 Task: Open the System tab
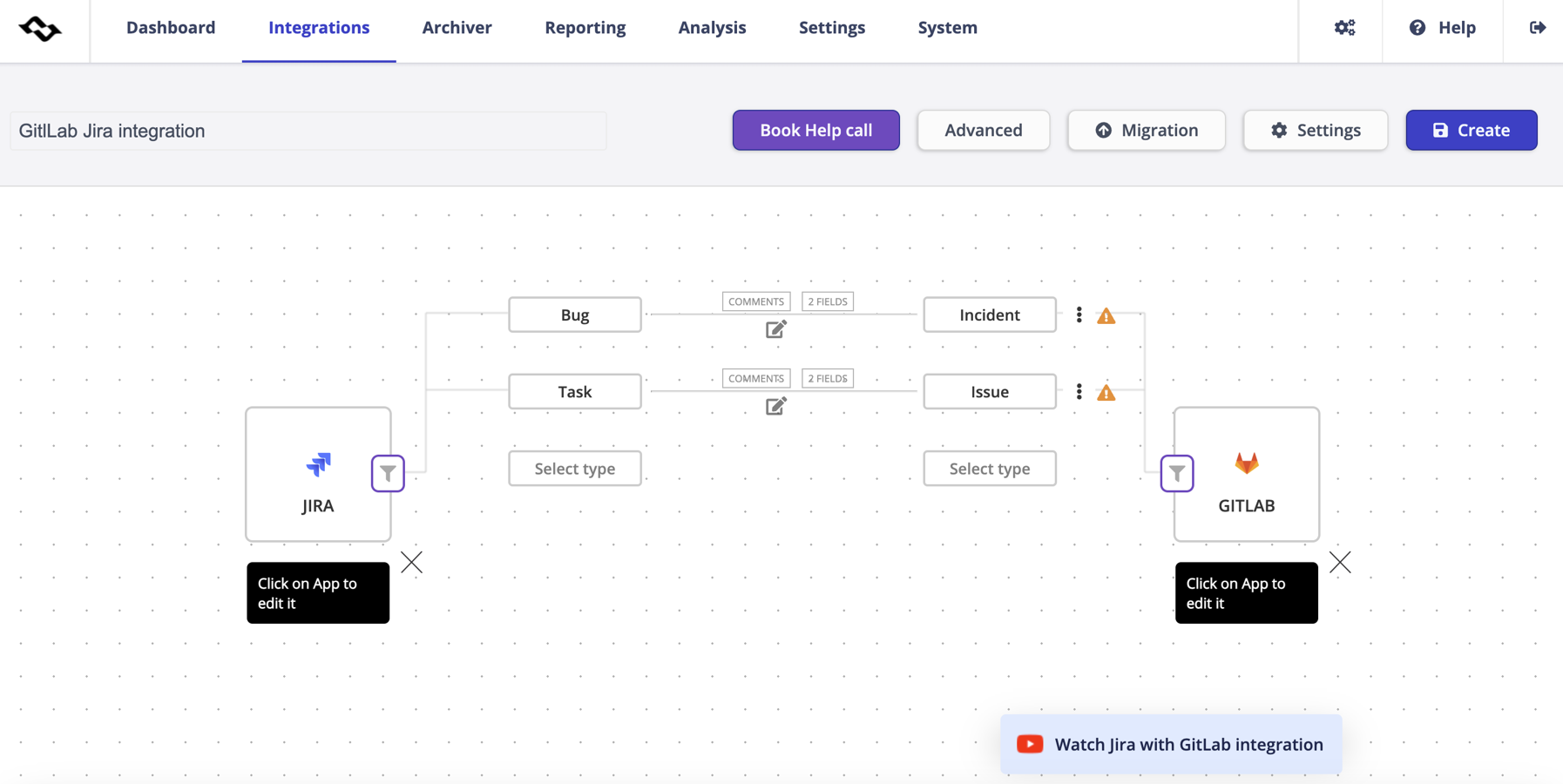click(947, 28)
